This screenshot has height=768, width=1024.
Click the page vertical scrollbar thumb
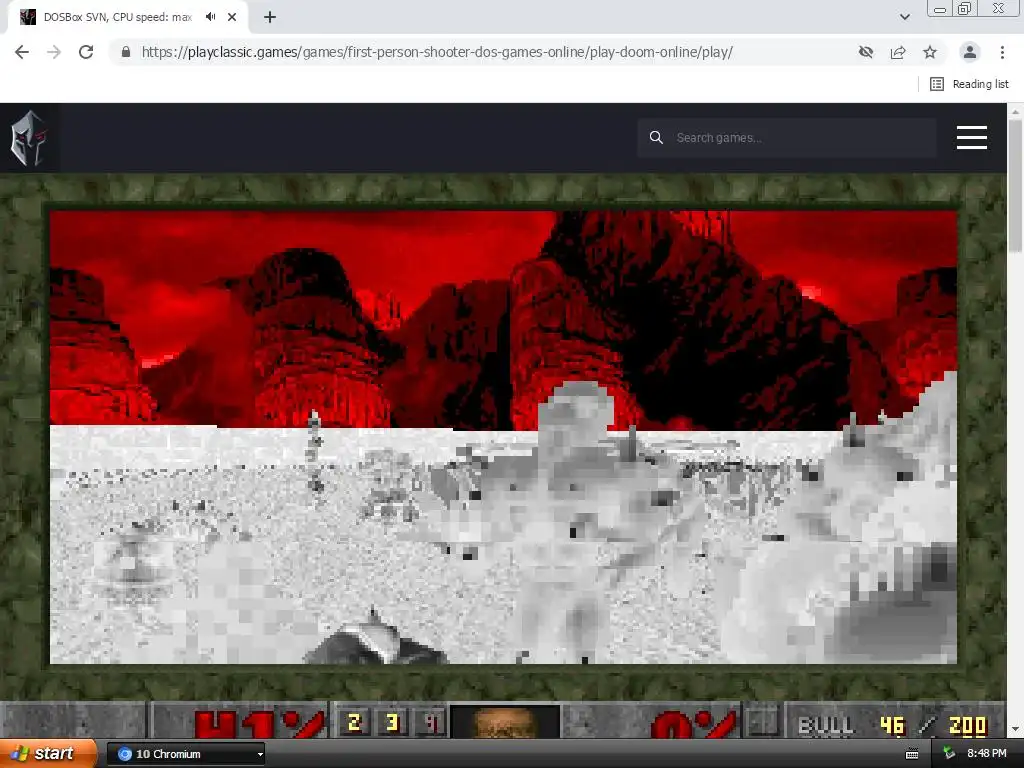(1016, 186)
